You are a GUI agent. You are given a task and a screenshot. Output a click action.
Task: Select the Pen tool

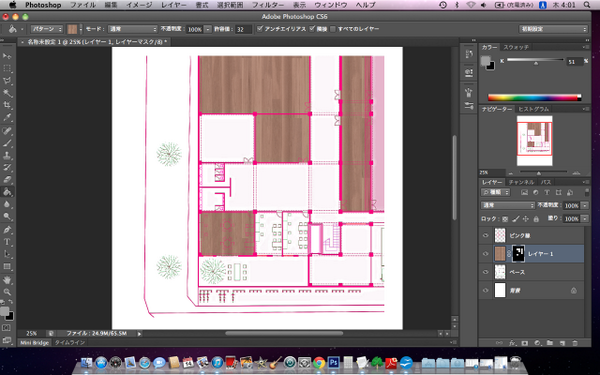point(7,230)
